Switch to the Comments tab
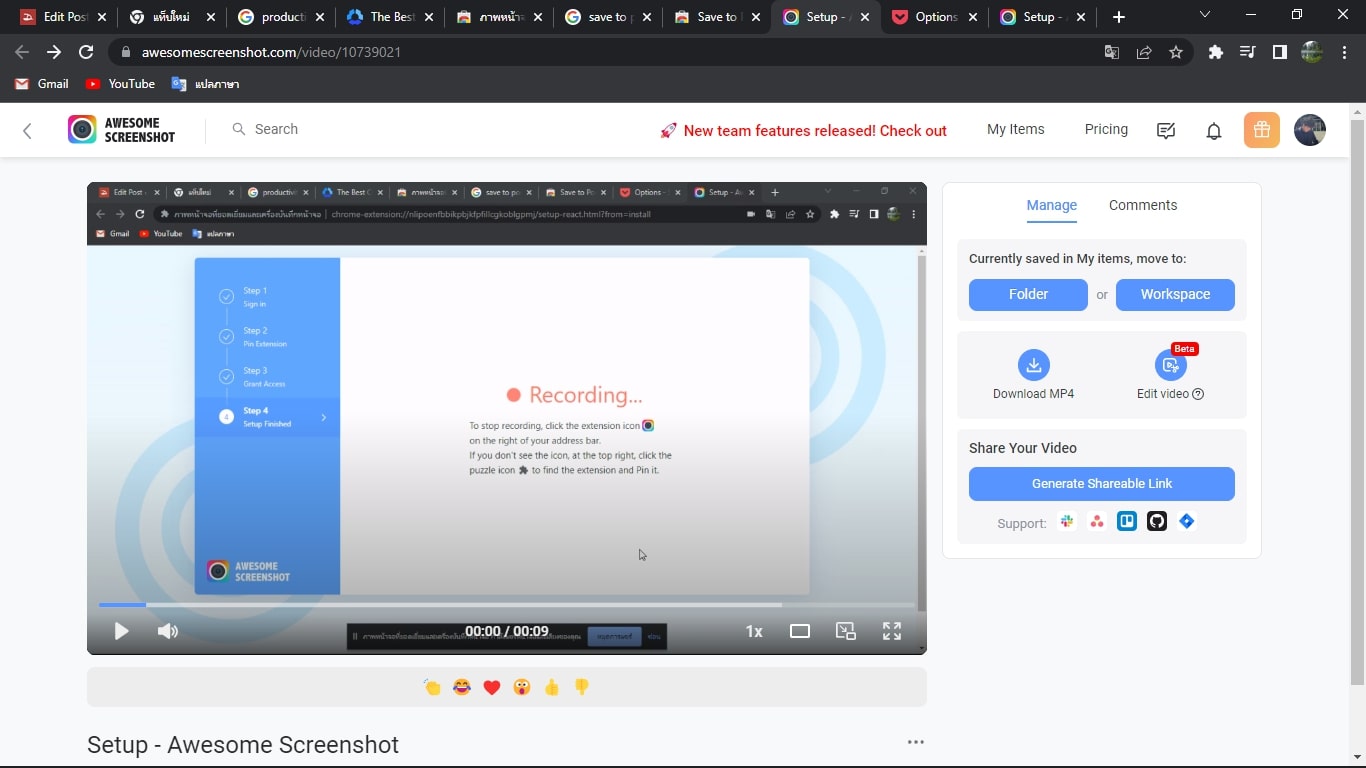Viewport: 1366px width, 768px height. 1142,205
